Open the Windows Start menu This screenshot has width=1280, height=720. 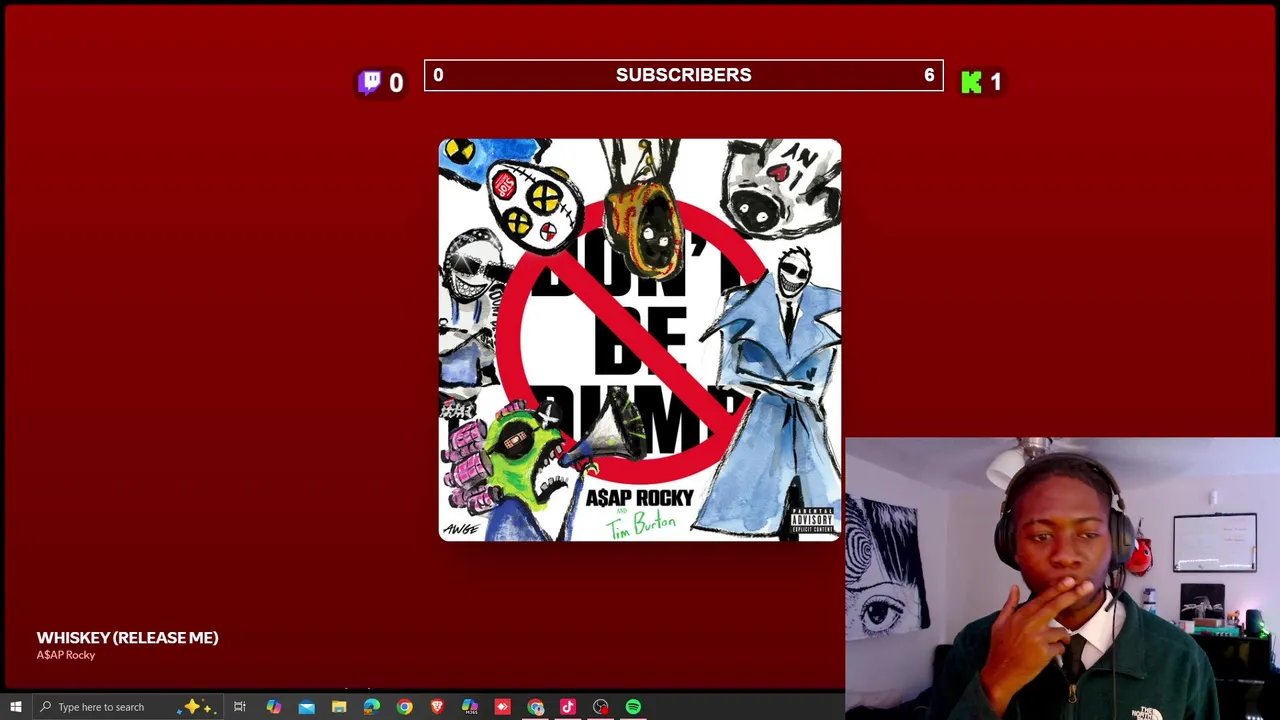(x=15, y=707)
